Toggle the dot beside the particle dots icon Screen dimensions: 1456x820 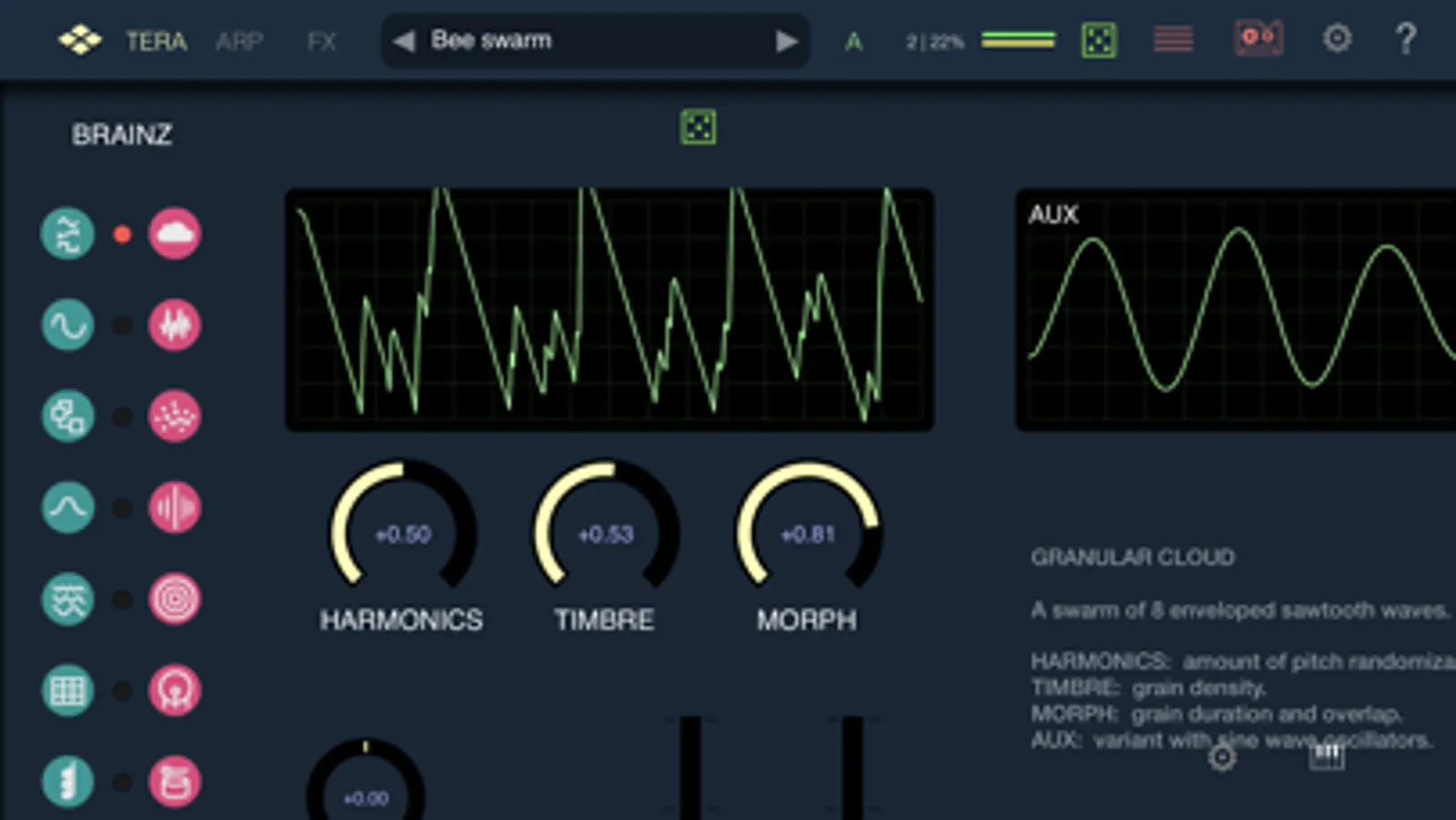pyautogui.click(x=122, y=416)
